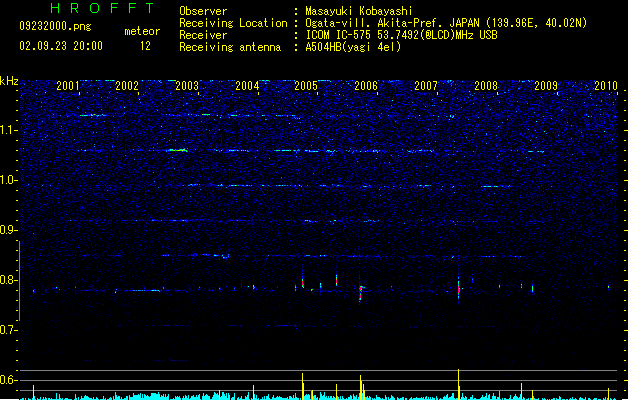The width and height of the screenshot is (629, 400).
Task: Click the tallest yellow level spike after 2007
Action: [x=459, y=384]
